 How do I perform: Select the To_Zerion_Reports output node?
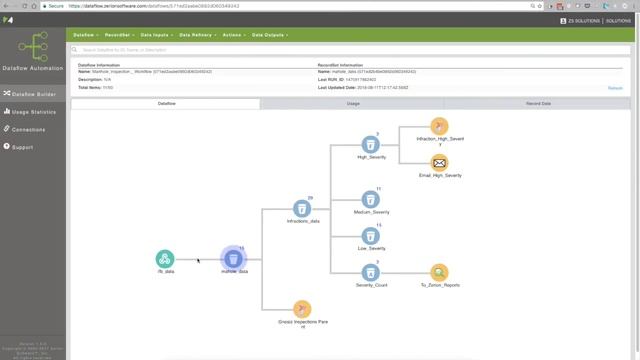(439, 273)
